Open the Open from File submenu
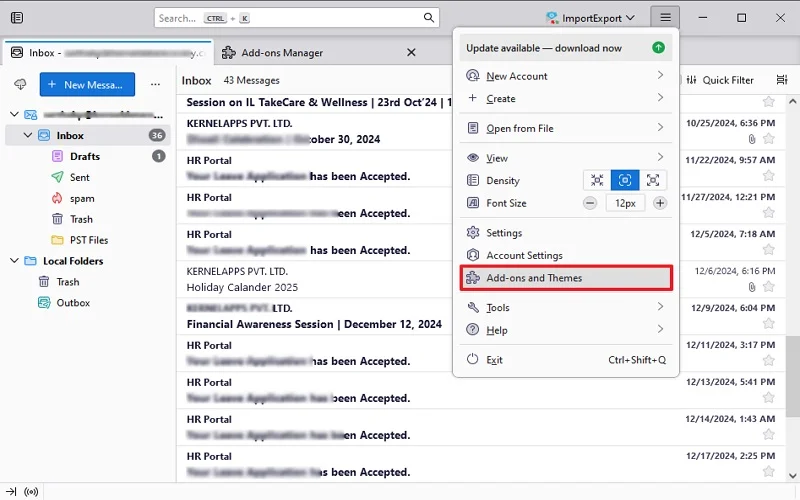800x500 pixels. [566, 128]
